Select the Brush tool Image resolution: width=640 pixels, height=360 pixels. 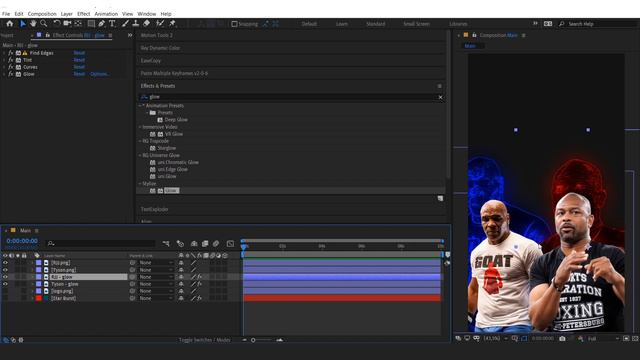tap(125, 24)
